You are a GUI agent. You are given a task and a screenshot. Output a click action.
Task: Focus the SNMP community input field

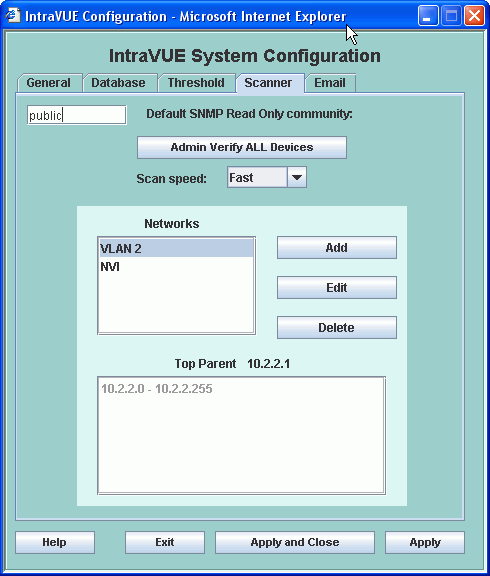(77, 115)
